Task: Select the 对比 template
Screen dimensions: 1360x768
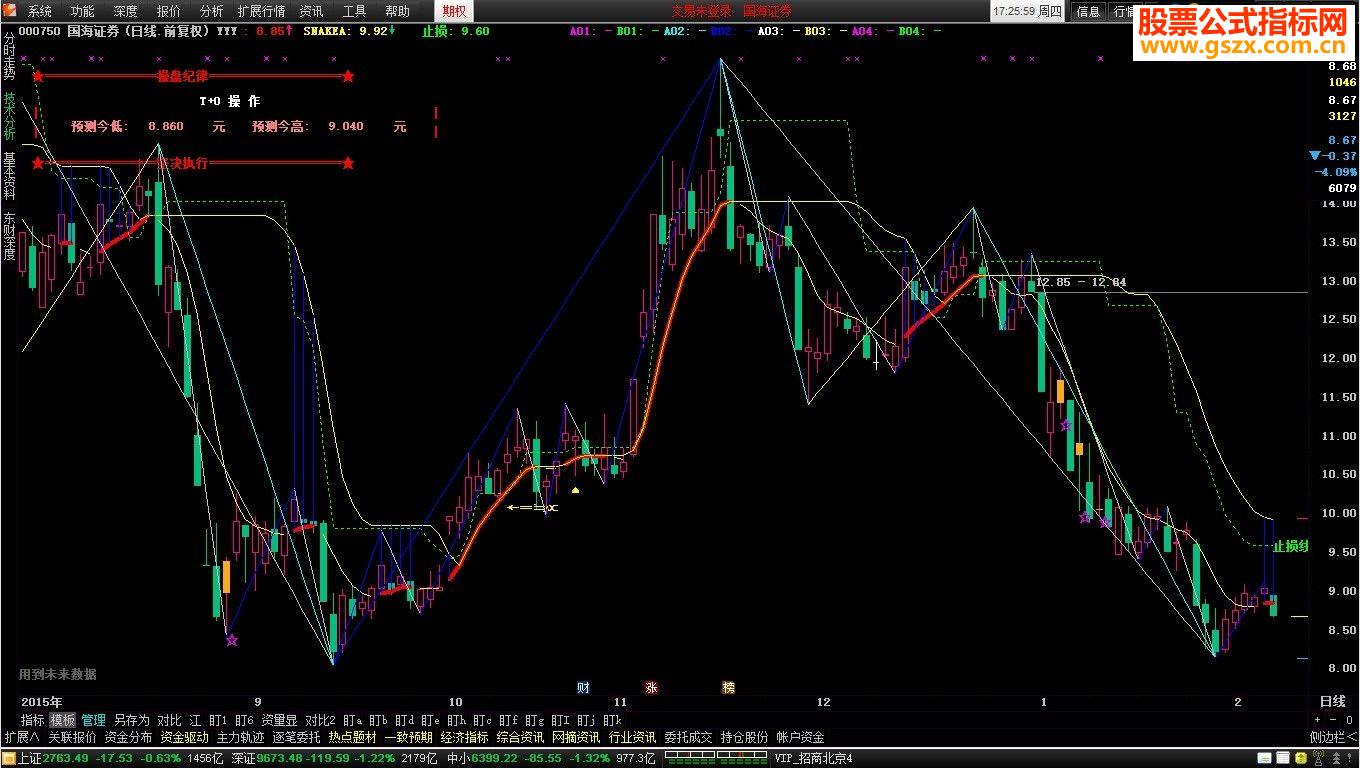Action: [169, 720]
